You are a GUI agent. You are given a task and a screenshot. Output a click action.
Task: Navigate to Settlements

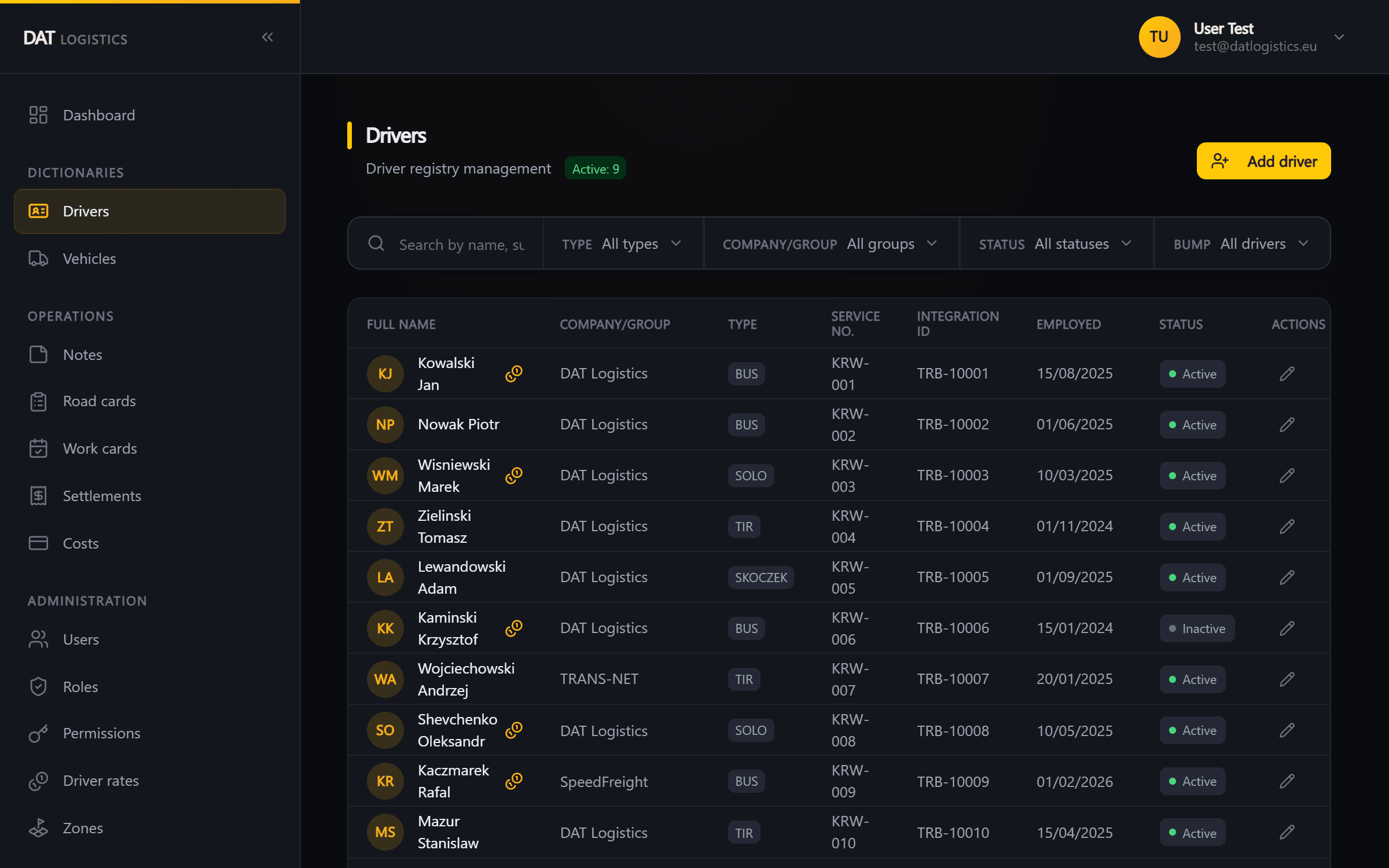(x=149, y=496)
